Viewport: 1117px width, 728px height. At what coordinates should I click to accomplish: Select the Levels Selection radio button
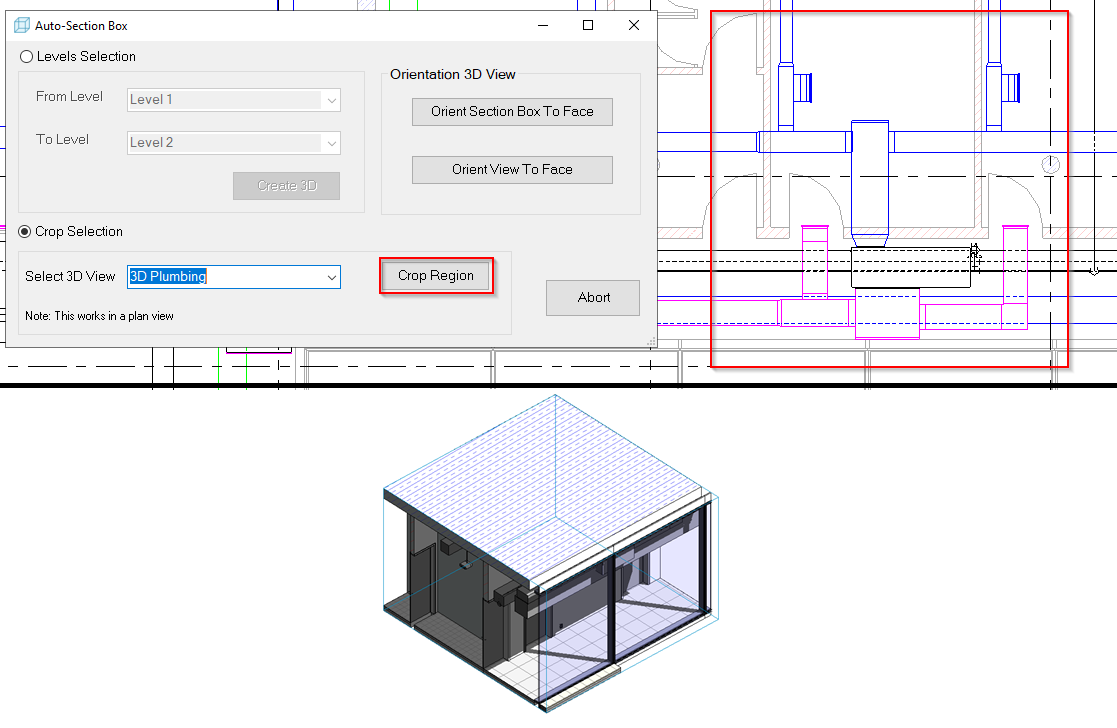pos(26,56)
